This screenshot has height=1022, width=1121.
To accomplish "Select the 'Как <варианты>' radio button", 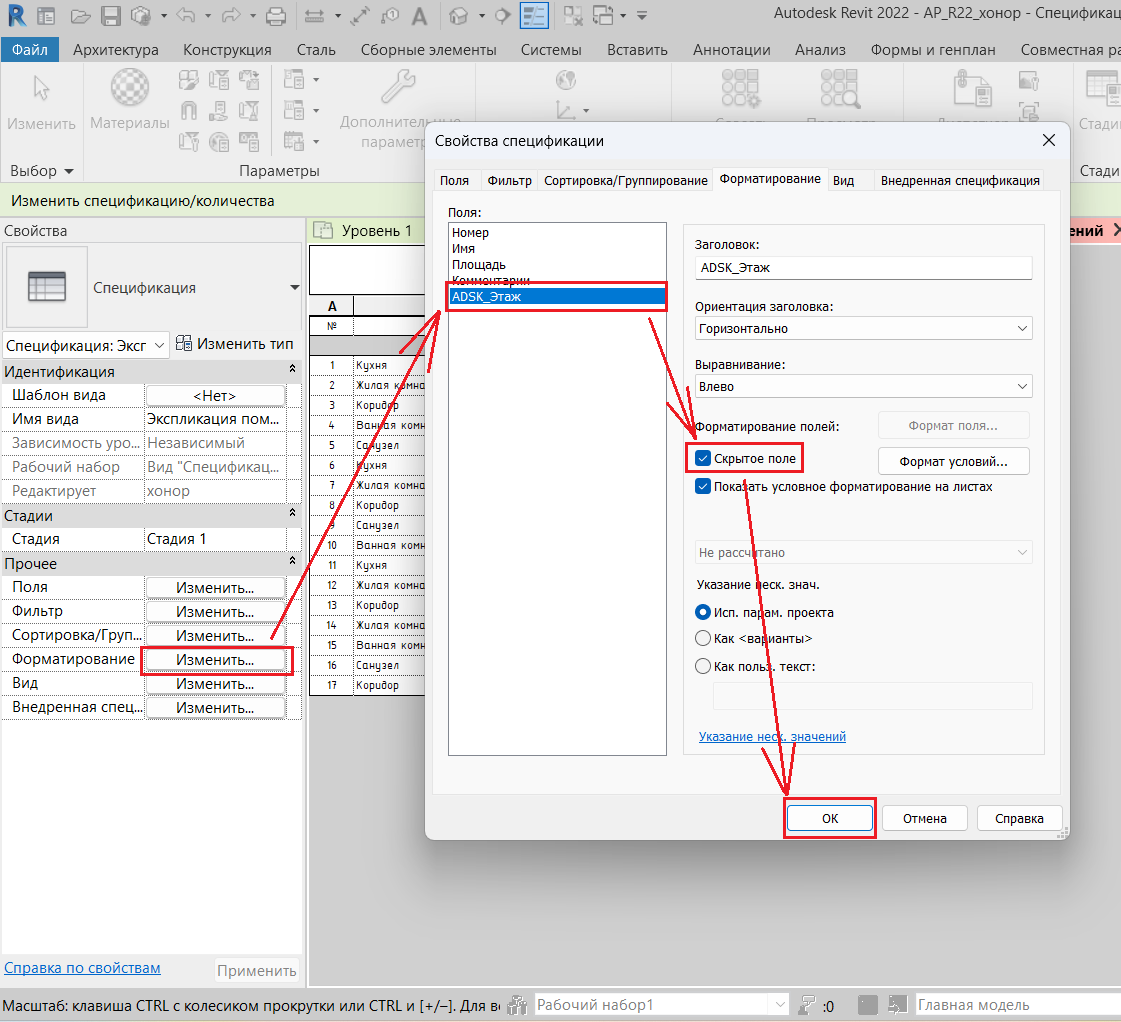I will pos(703,638).
